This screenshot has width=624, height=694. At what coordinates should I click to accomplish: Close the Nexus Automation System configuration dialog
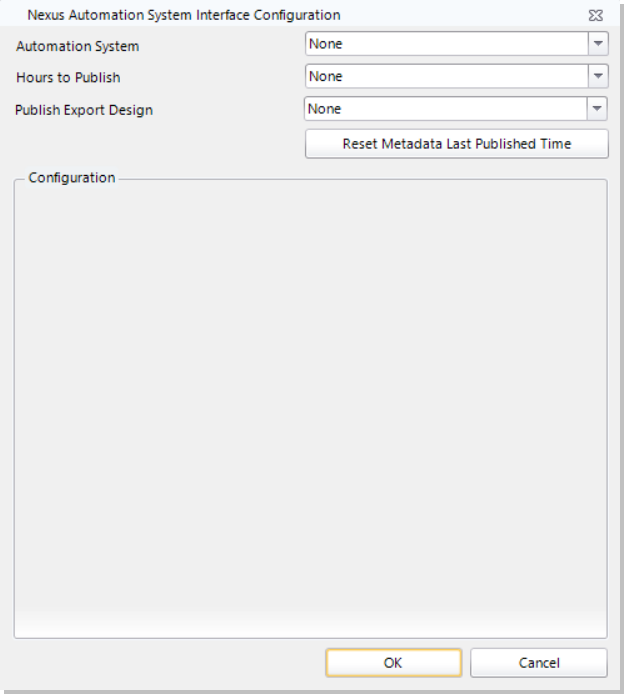[x=595, y=16]
